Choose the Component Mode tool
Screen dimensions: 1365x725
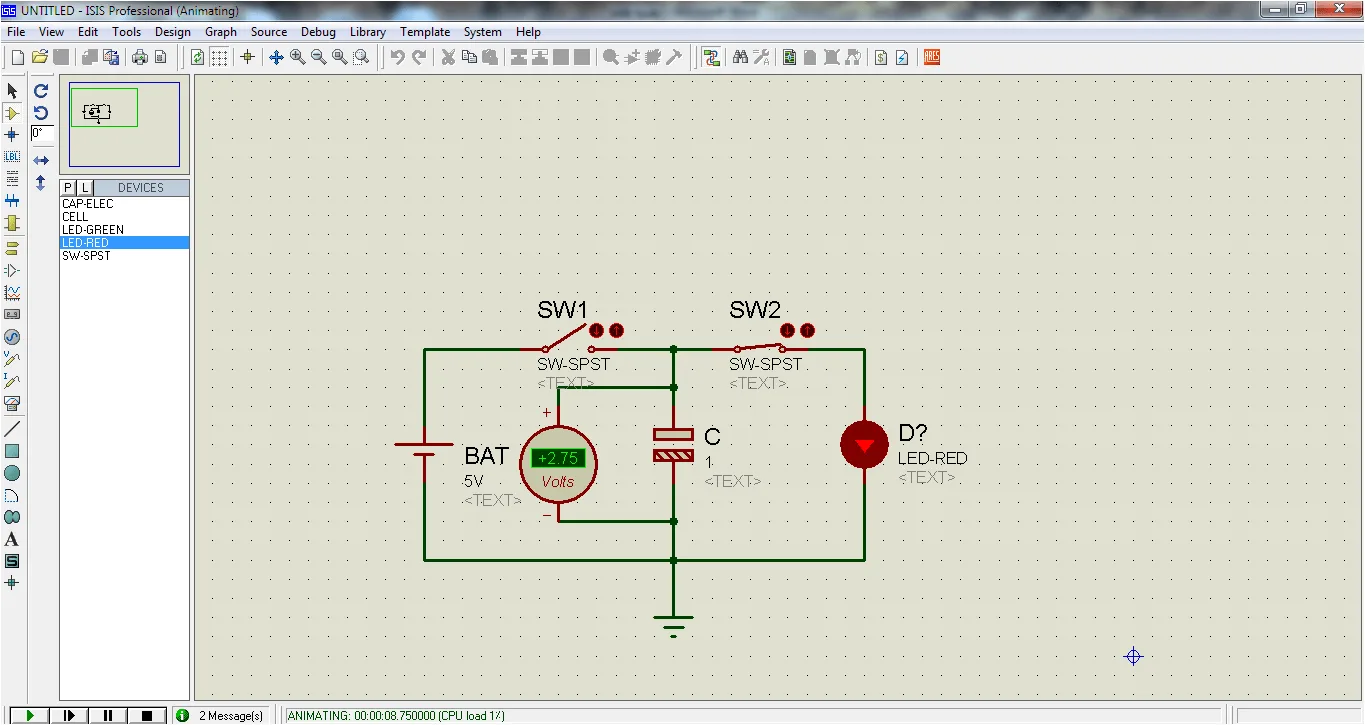[12, 113]
